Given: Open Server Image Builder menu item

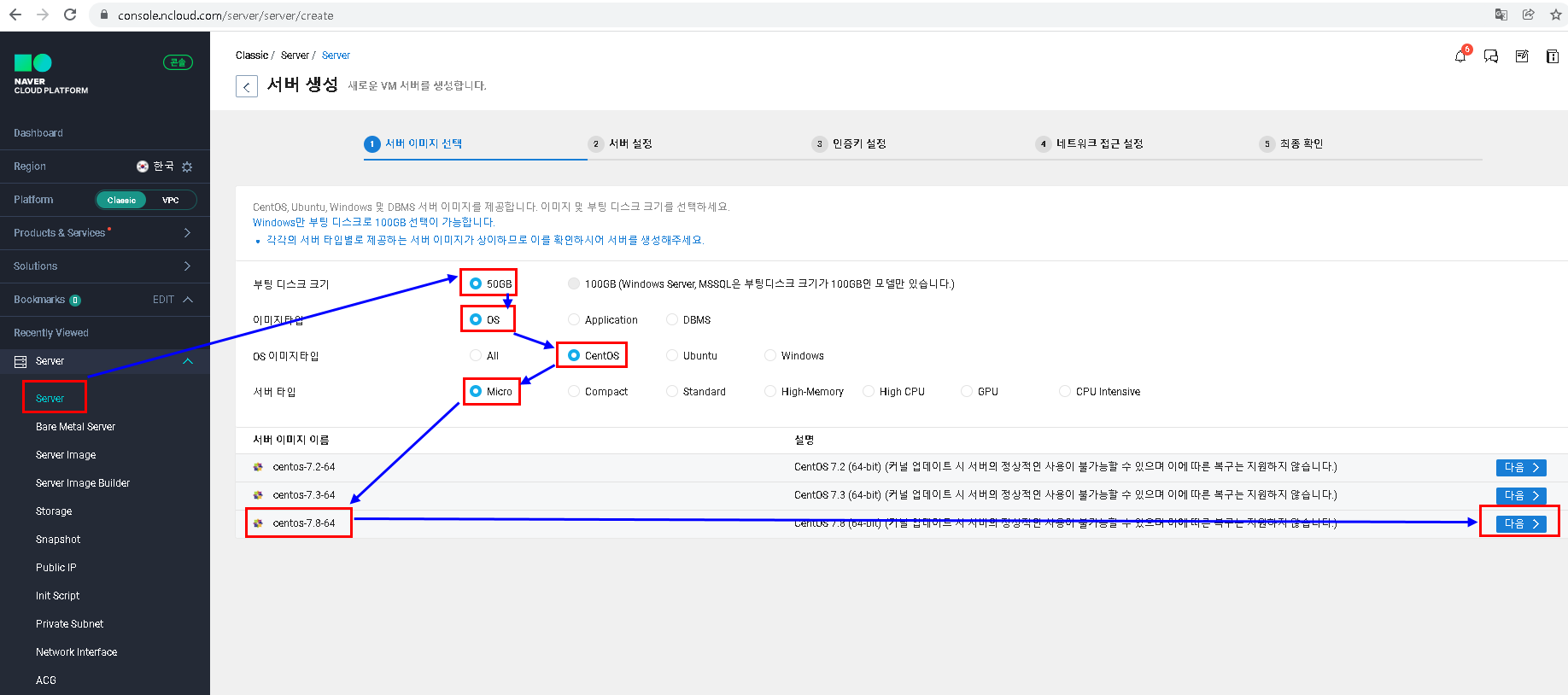Looking at the screenshot, I should click(83, 483).
